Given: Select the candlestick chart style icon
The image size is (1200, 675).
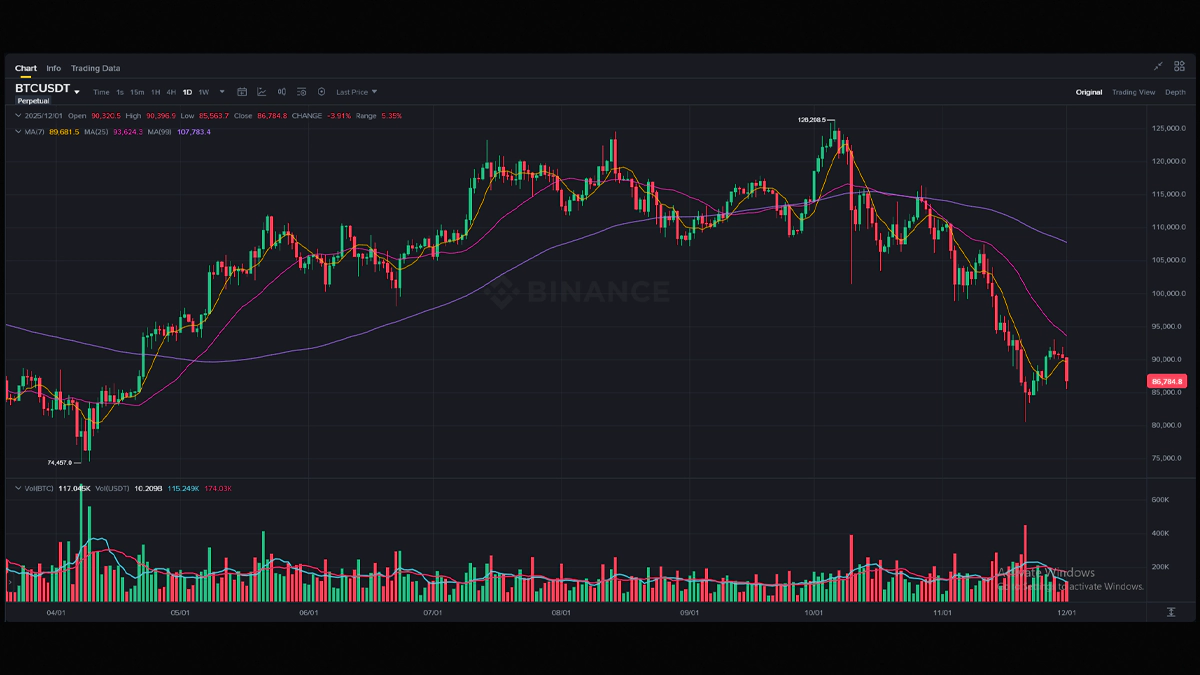Looking at the screenshot, I should coord(281,92).
